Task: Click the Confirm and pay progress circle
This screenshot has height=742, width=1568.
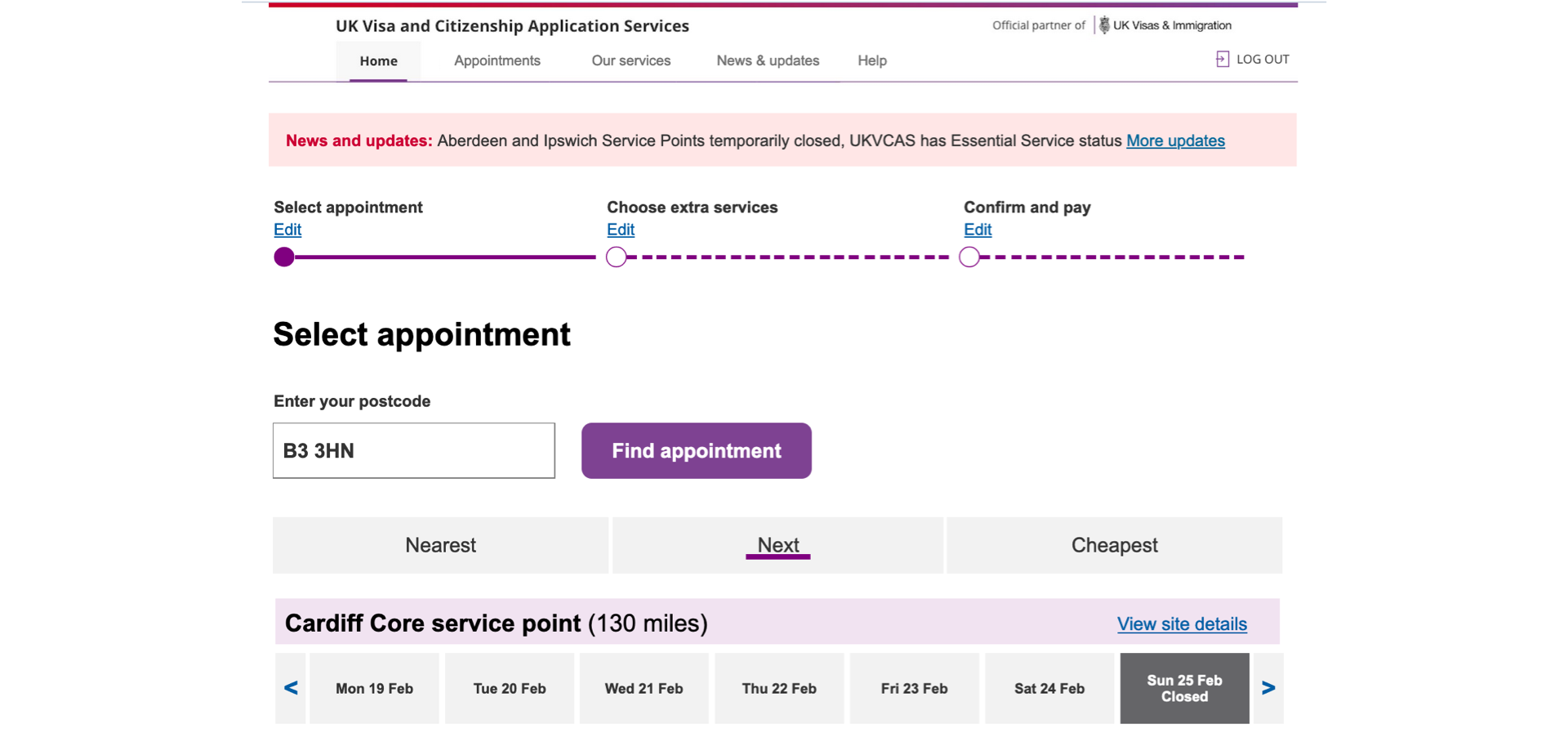Action: point(969,257)
